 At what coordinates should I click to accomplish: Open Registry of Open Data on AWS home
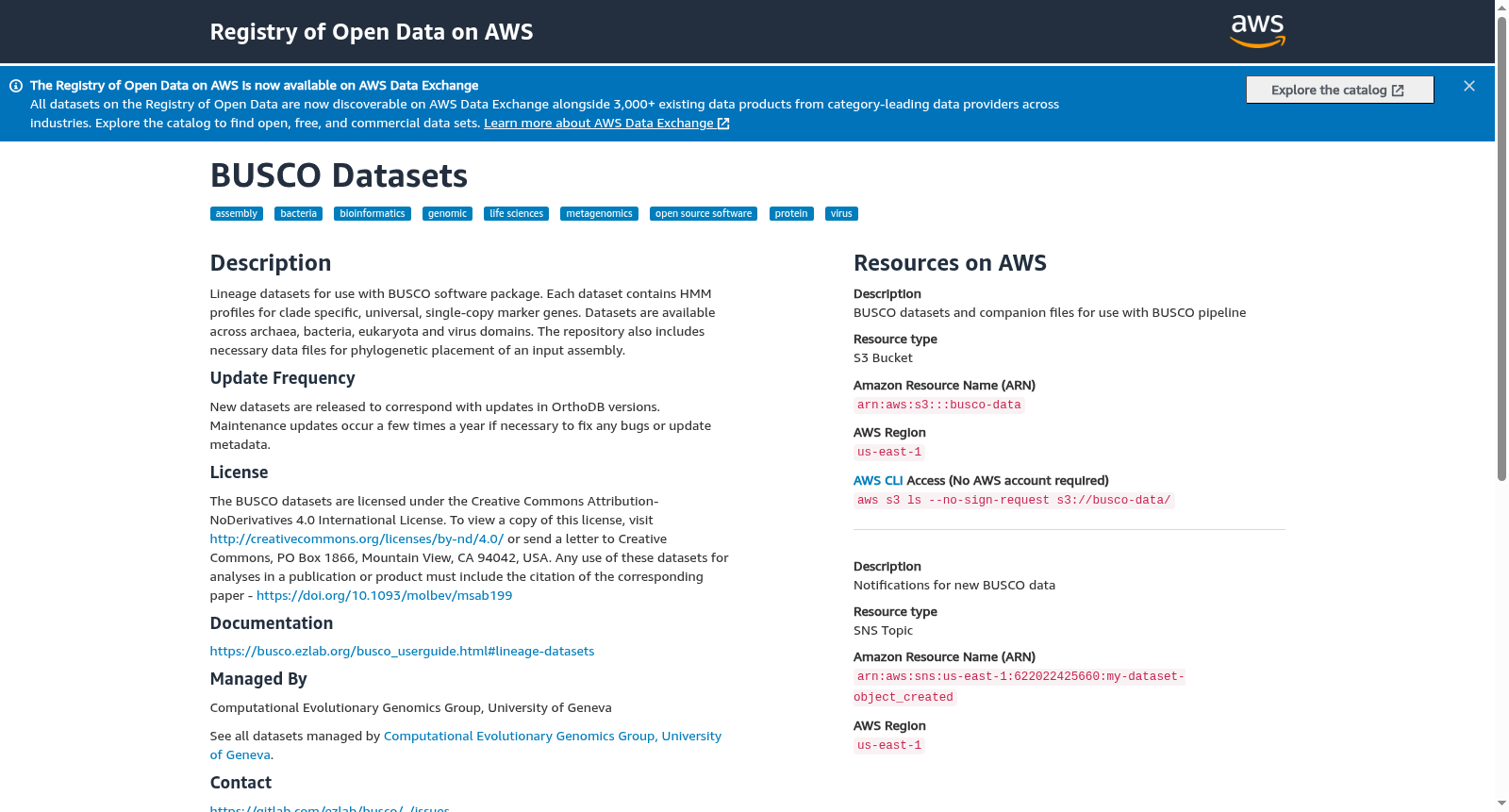tap(372, 32)
